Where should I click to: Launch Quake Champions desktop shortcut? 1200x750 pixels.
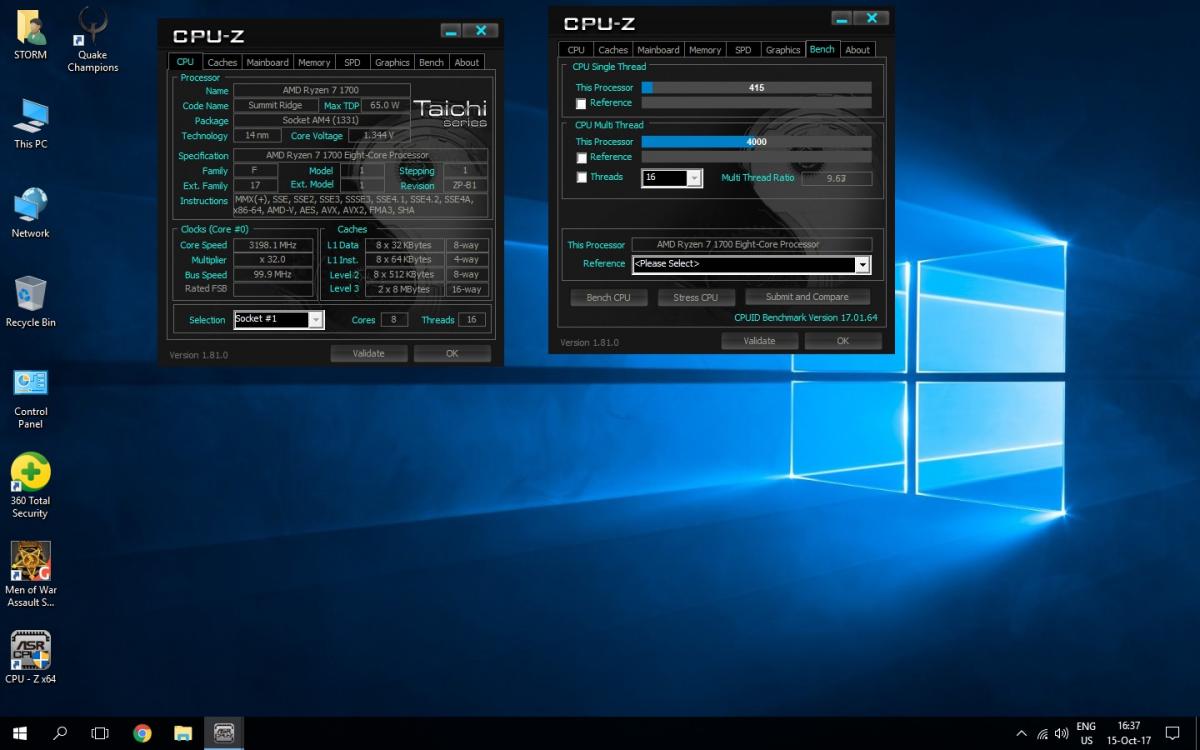coord(93,40)
